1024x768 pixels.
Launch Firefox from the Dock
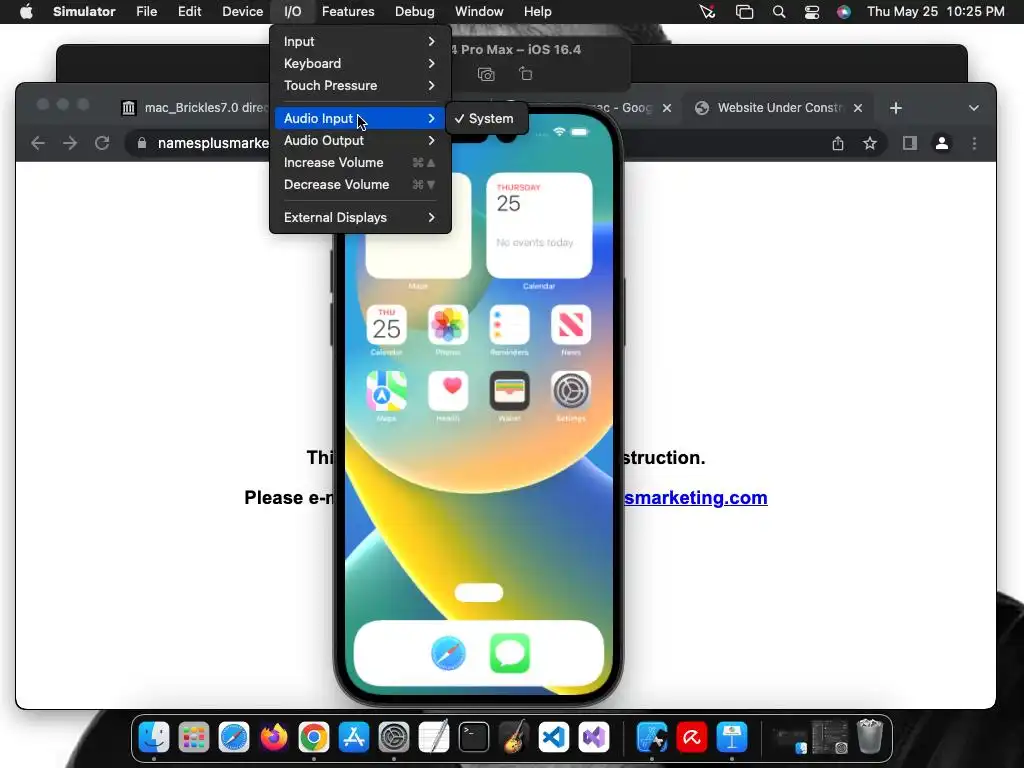[274, 738]
